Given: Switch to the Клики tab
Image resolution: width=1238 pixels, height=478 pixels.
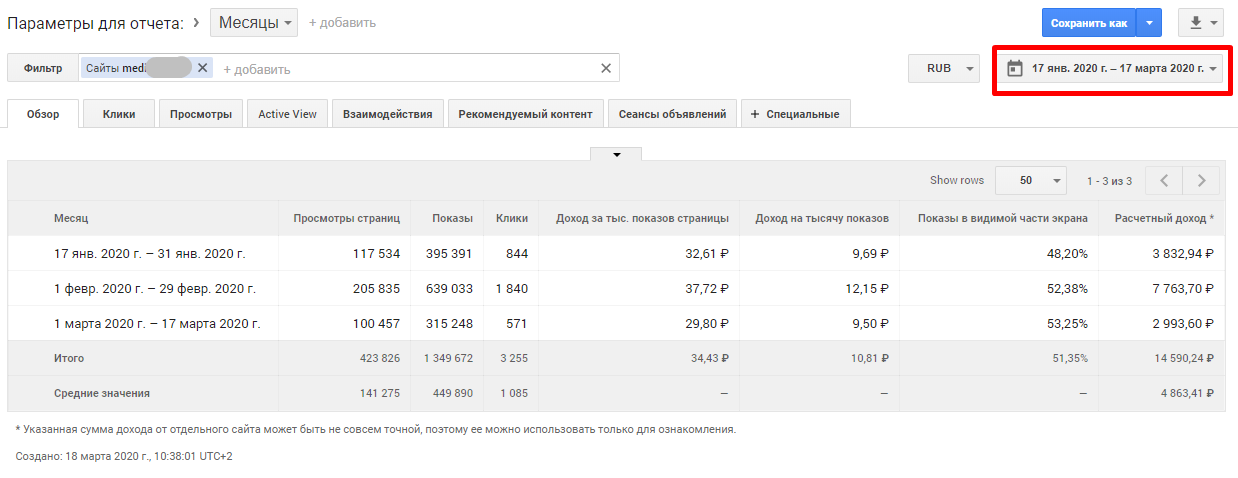Looking at the screenshot, I should 119,114.
